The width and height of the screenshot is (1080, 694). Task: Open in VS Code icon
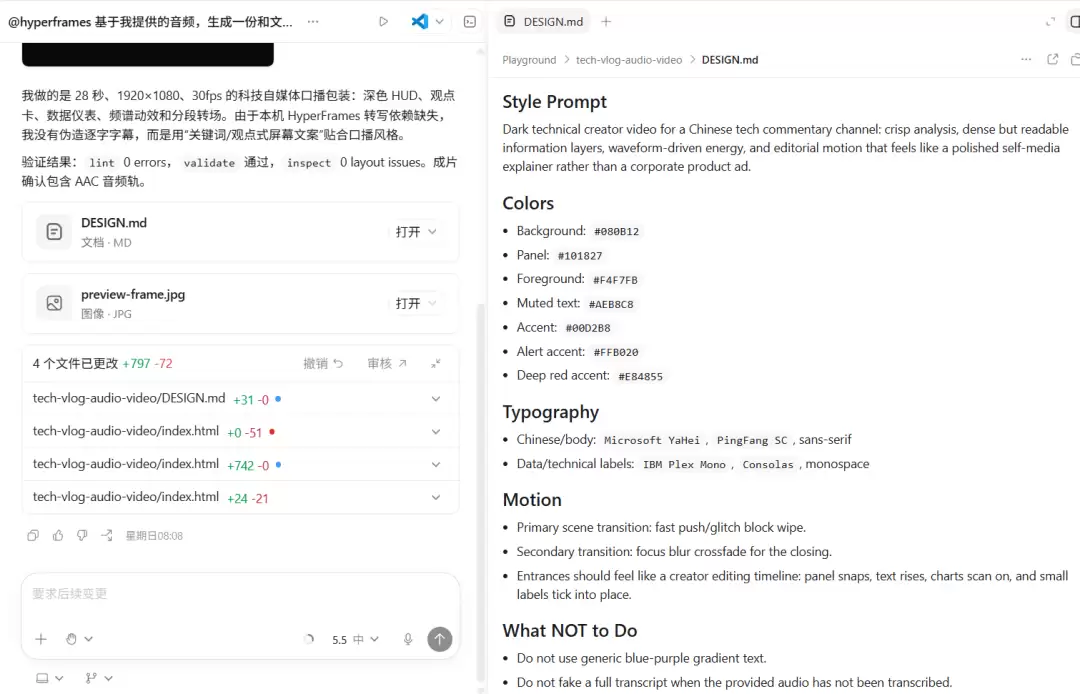pos(419,21)
